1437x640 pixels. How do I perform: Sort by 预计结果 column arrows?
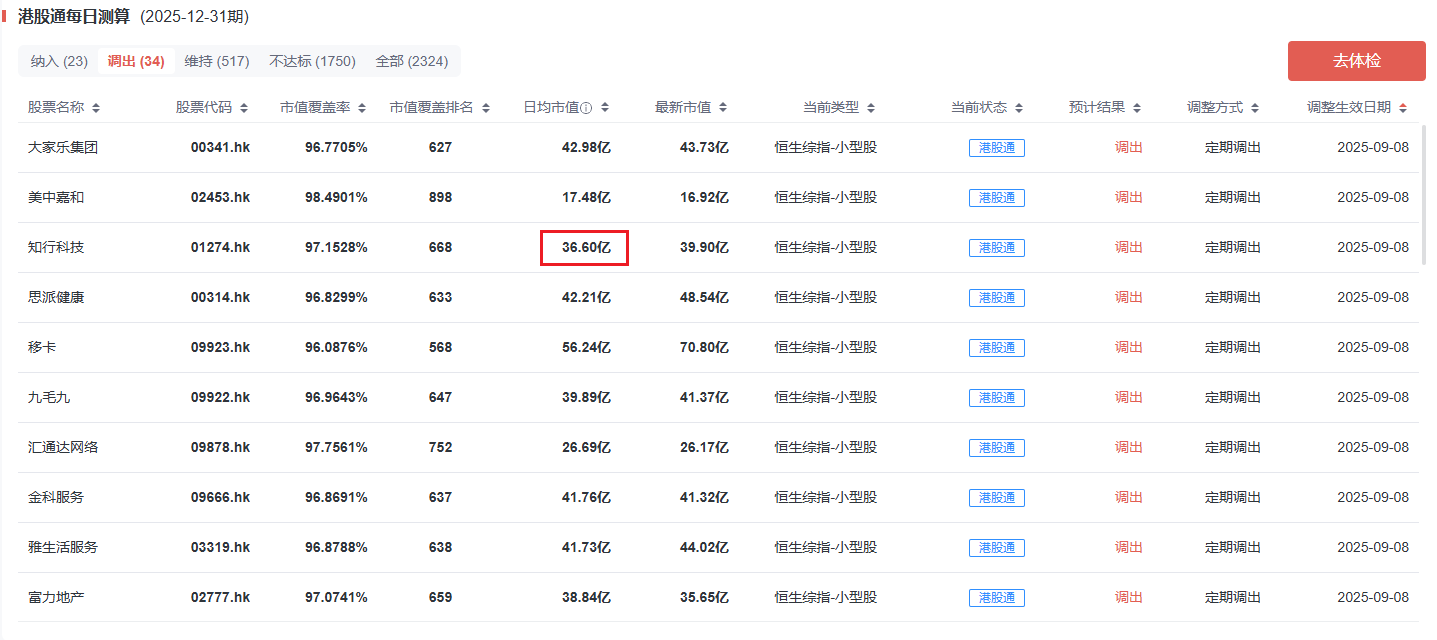[x=1136, y=108]
